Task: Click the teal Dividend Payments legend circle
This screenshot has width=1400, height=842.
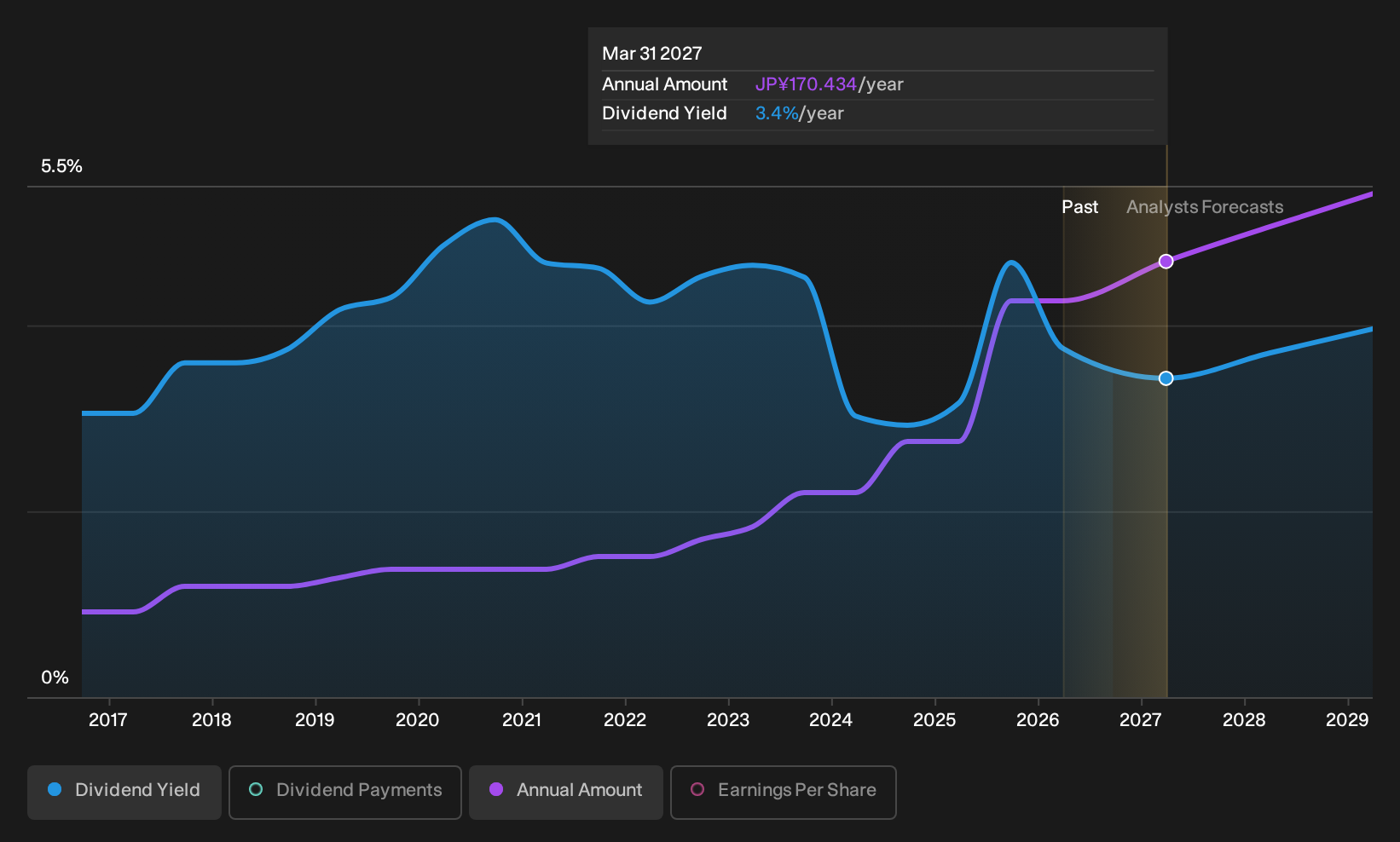Action: coord(256,789)
